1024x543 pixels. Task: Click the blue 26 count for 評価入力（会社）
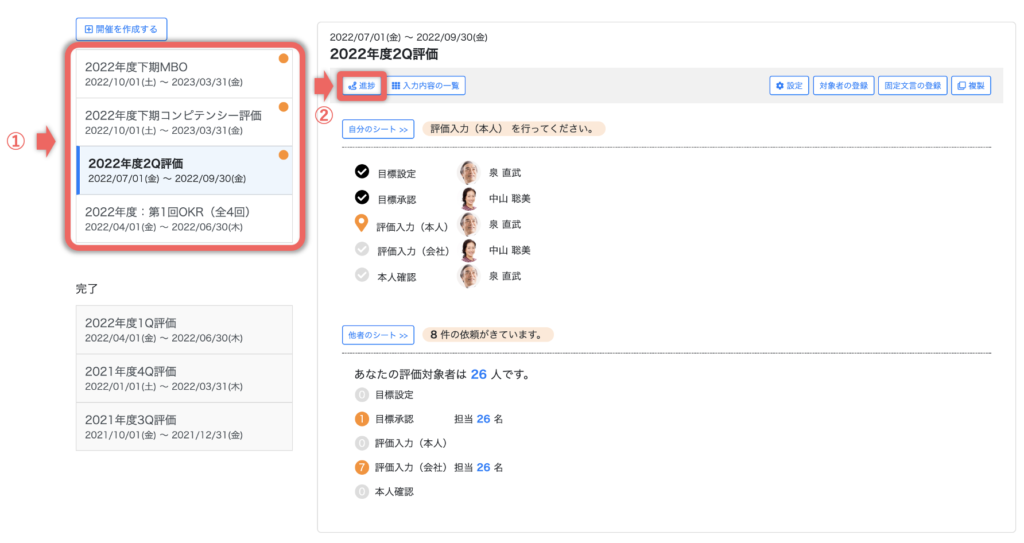[x=483, y=467]
